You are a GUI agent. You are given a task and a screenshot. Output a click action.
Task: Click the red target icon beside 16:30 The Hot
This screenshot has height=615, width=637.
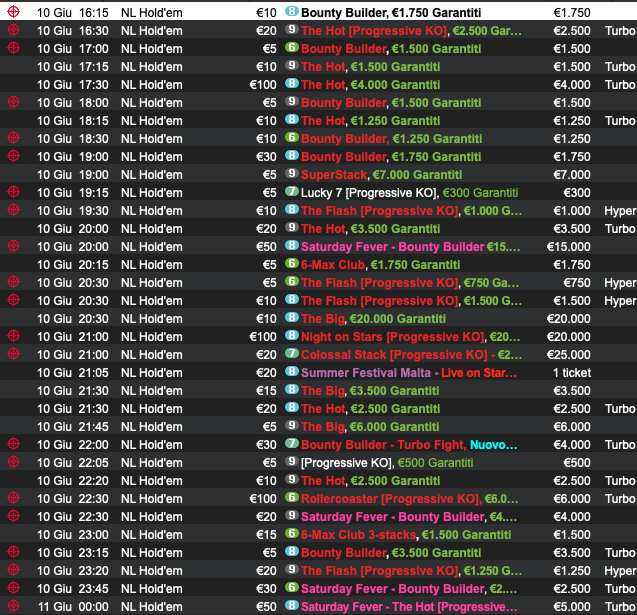tap(13, 30)
